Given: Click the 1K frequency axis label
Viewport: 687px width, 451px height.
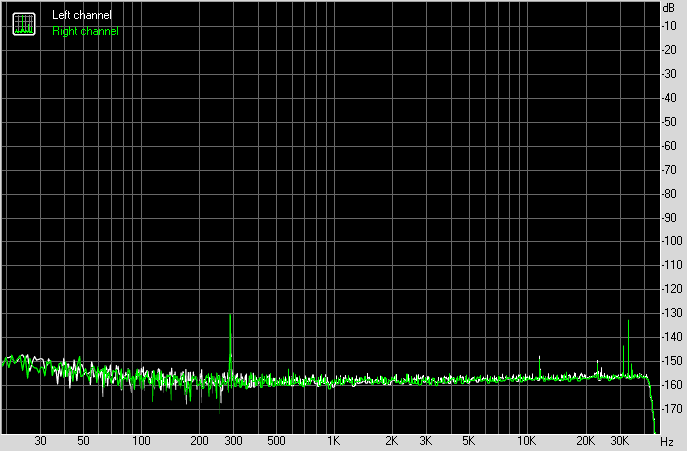Looking at the screenshot, I should point(333,441).
